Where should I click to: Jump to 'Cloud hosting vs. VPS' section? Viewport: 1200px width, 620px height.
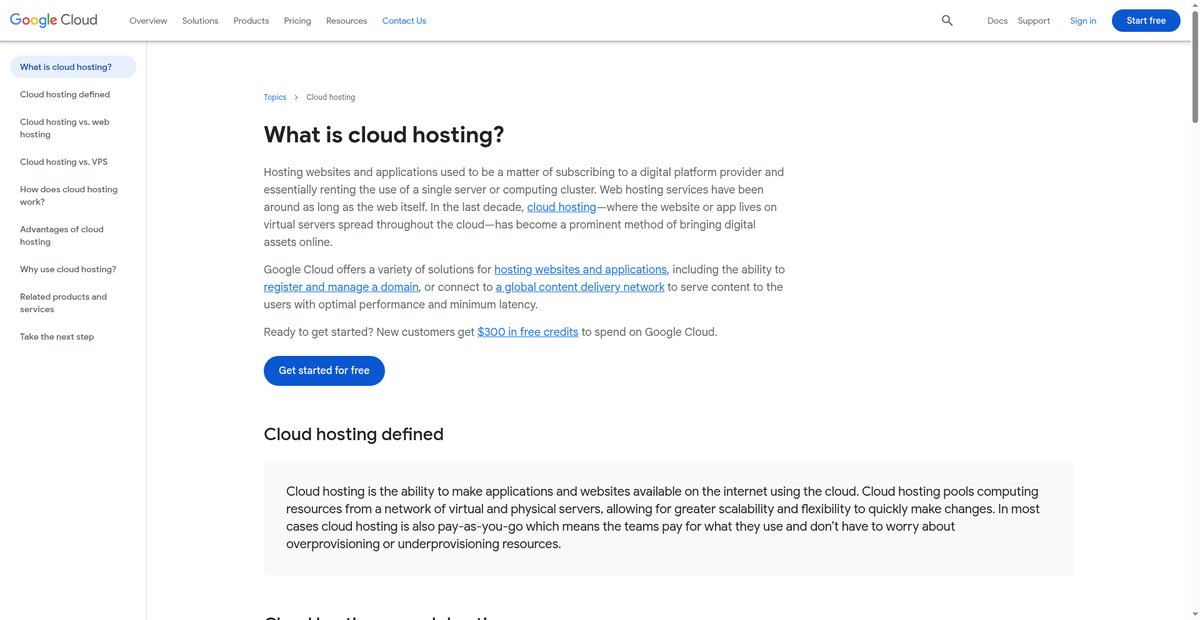coord(63,161)
